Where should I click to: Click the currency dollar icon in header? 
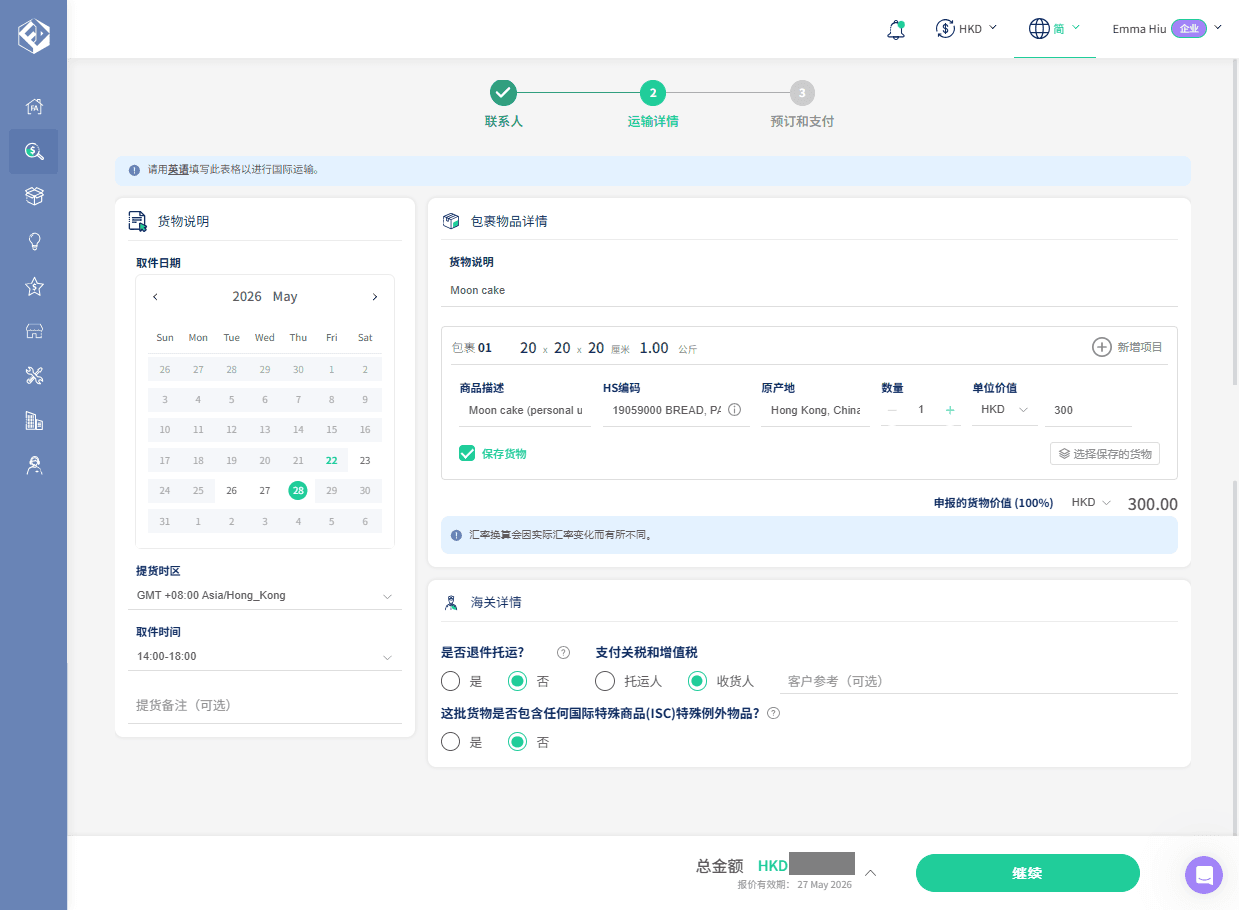(x=945, y=29)
